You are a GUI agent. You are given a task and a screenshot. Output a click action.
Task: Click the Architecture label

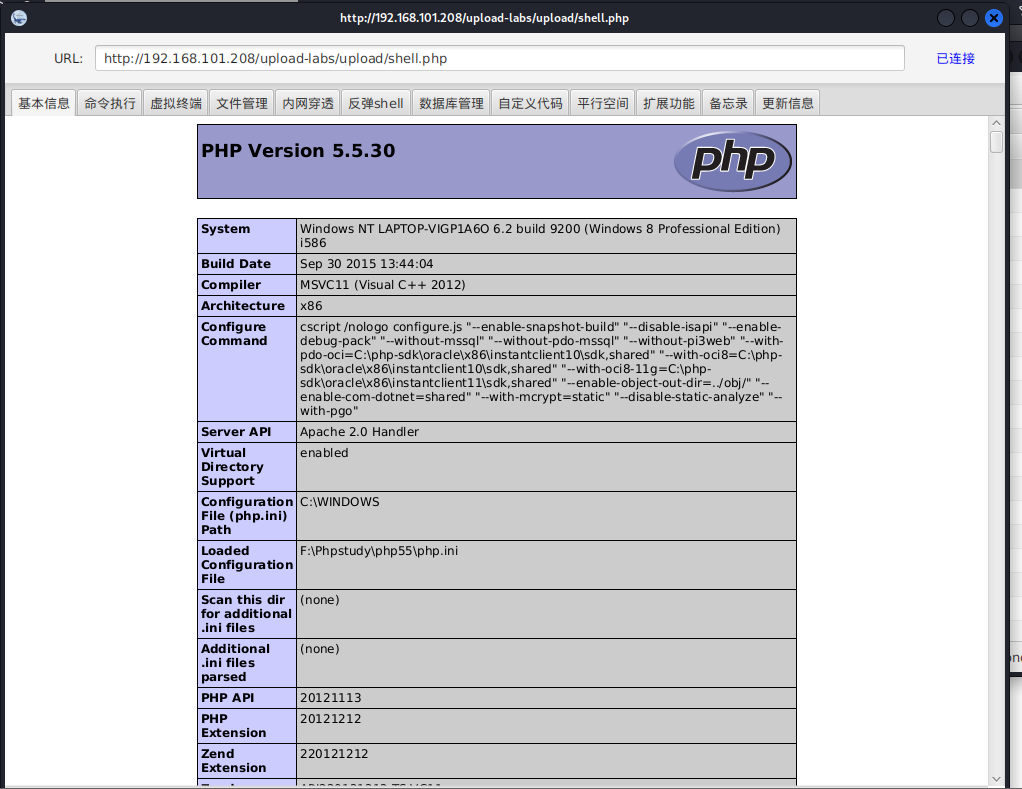[243, 306]
